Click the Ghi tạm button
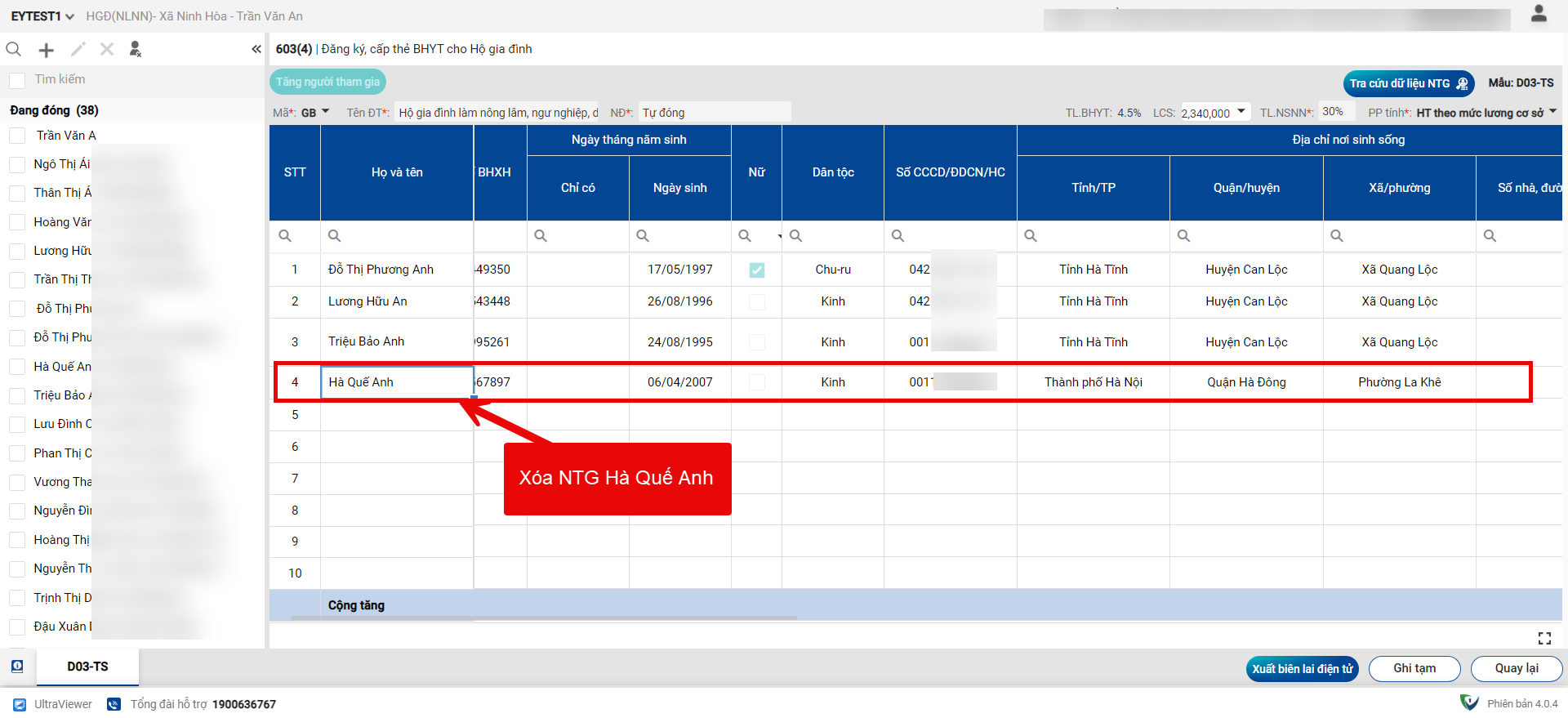 click(1414, 668)
